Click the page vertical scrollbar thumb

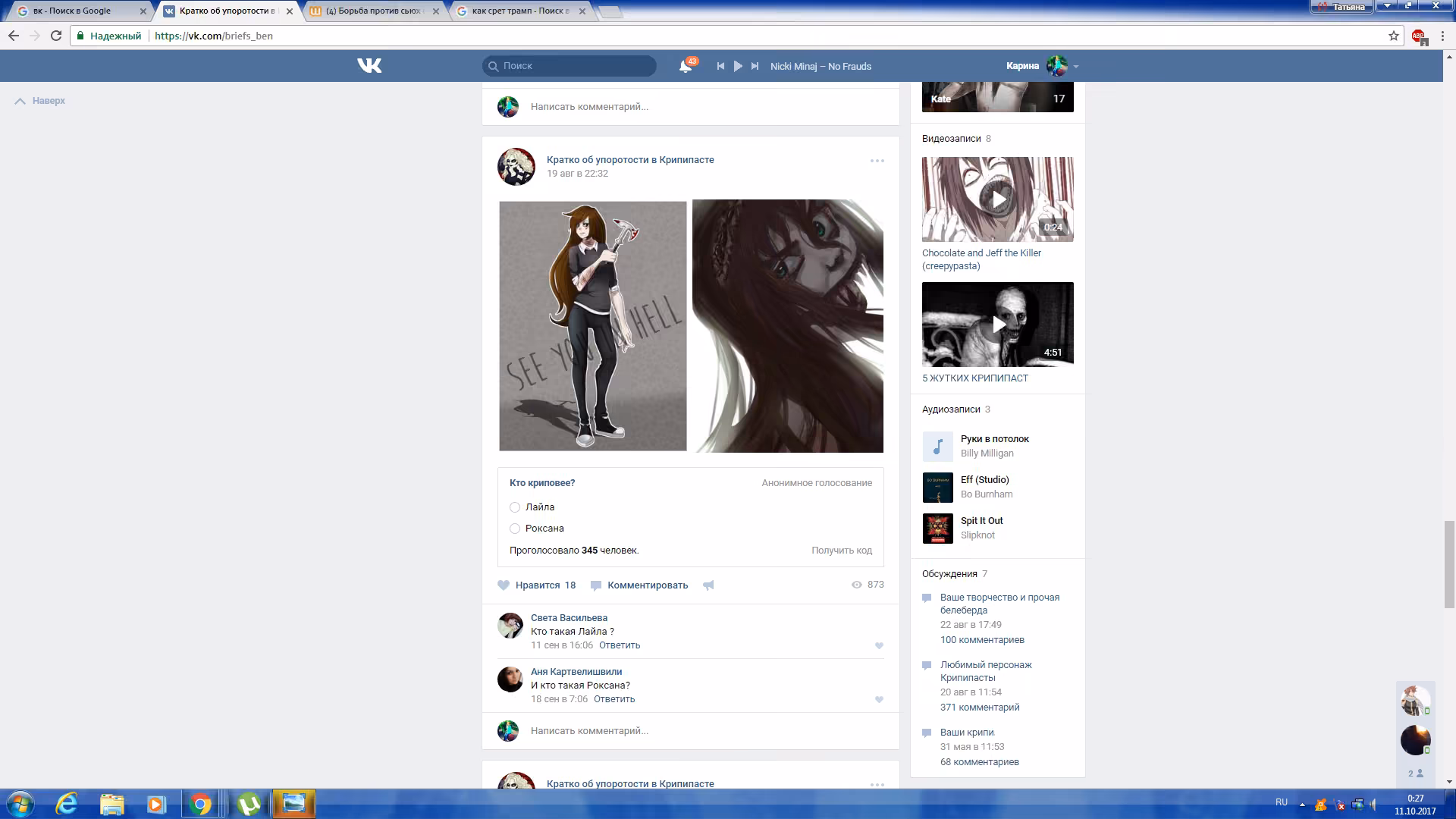pos(1449,565)
